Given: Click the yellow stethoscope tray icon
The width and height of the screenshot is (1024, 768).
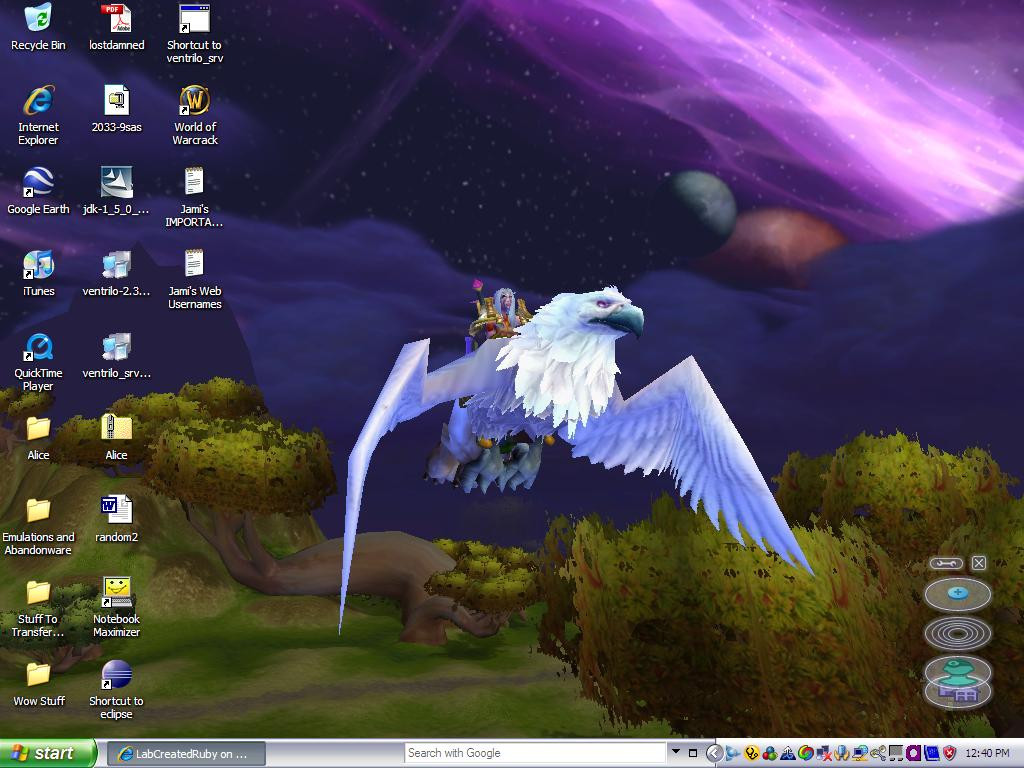Looking at the screenshot, I should (x=752, y=754).
